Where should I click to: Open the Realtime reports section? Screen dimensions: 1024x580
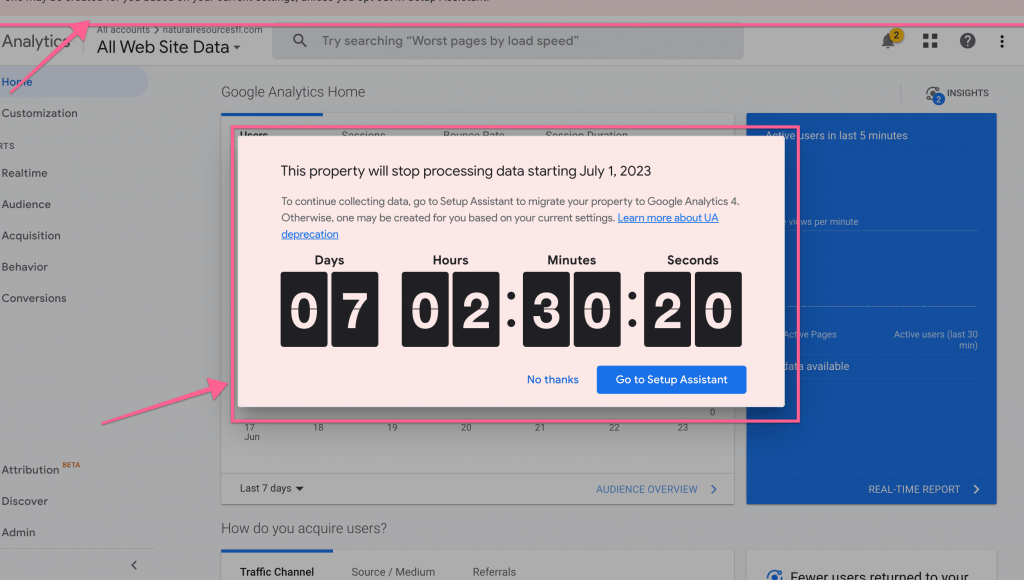coord(24,173)
